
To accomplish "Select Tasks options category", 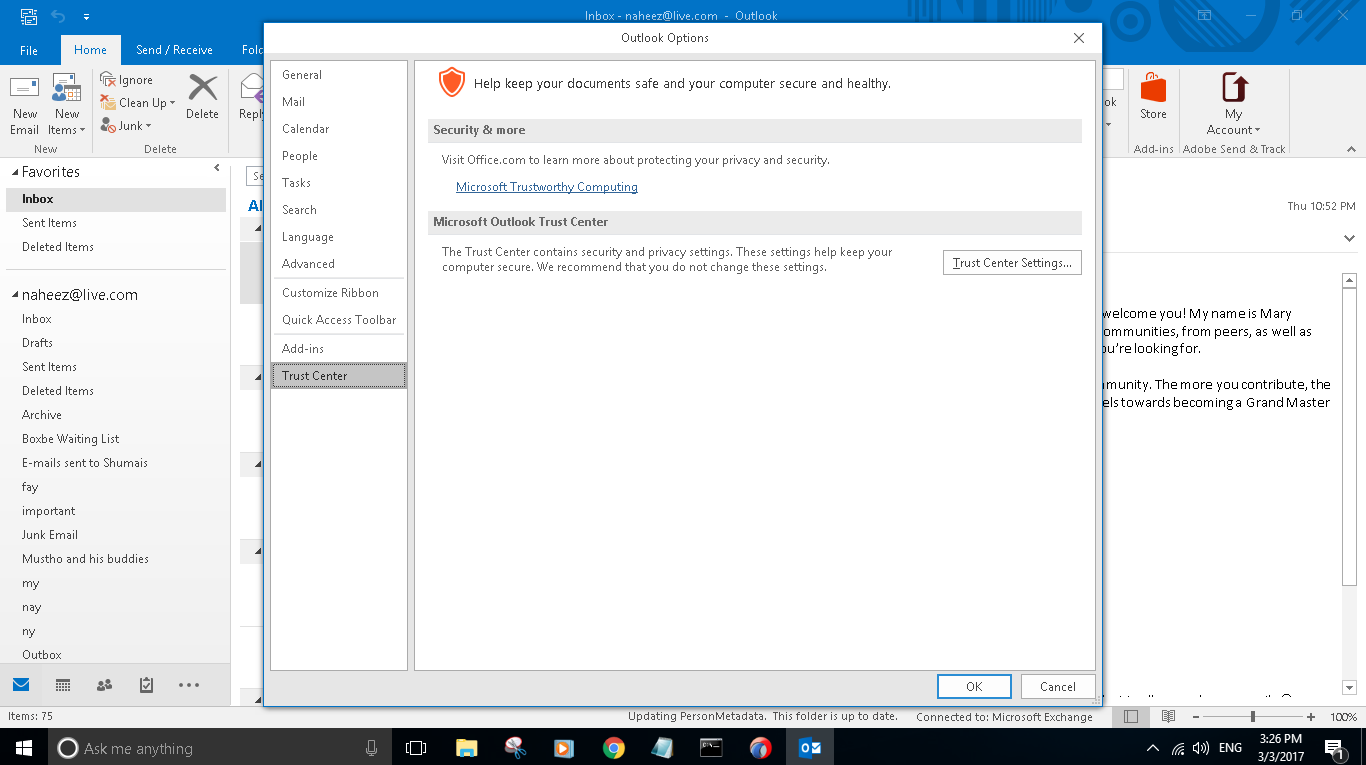I will click(339, 183).
